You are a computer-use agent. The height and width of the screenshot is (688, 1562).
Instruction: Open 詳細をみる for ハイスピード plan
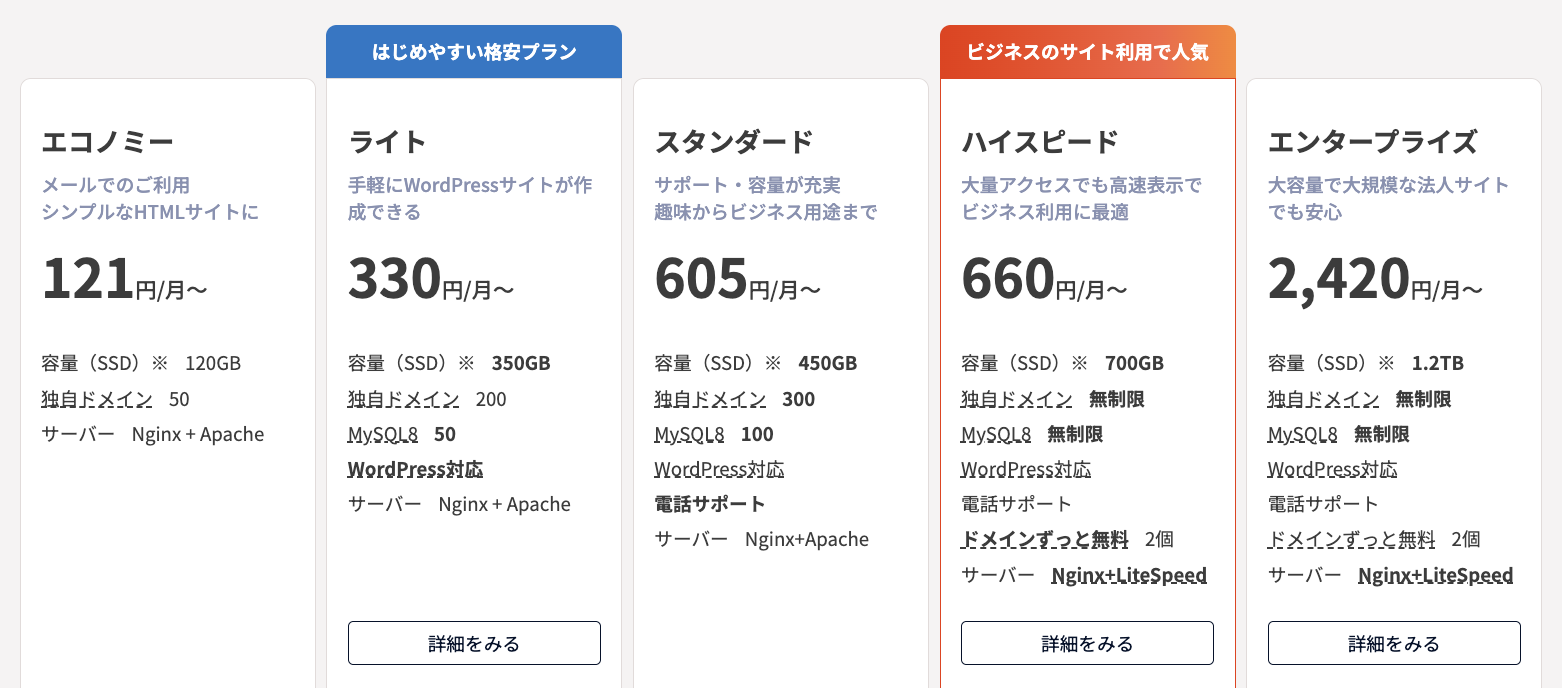1087,643
